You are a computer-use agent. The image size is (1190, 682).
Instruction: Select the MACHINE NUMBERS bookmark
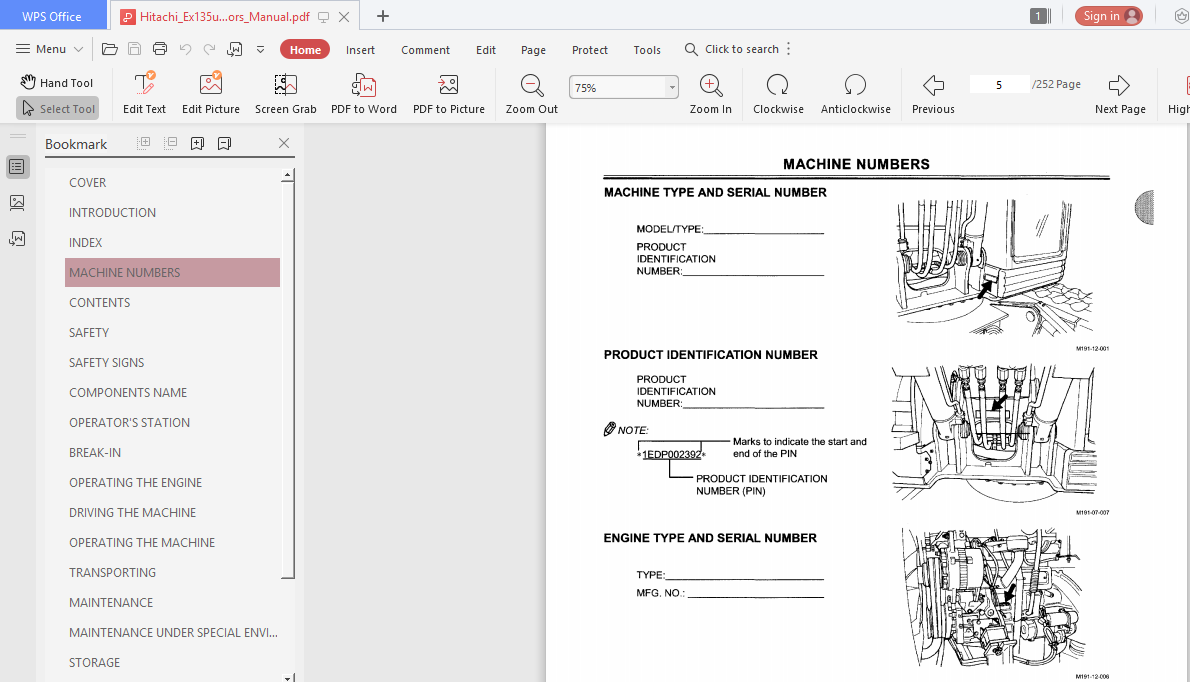[x=172, y=272]
